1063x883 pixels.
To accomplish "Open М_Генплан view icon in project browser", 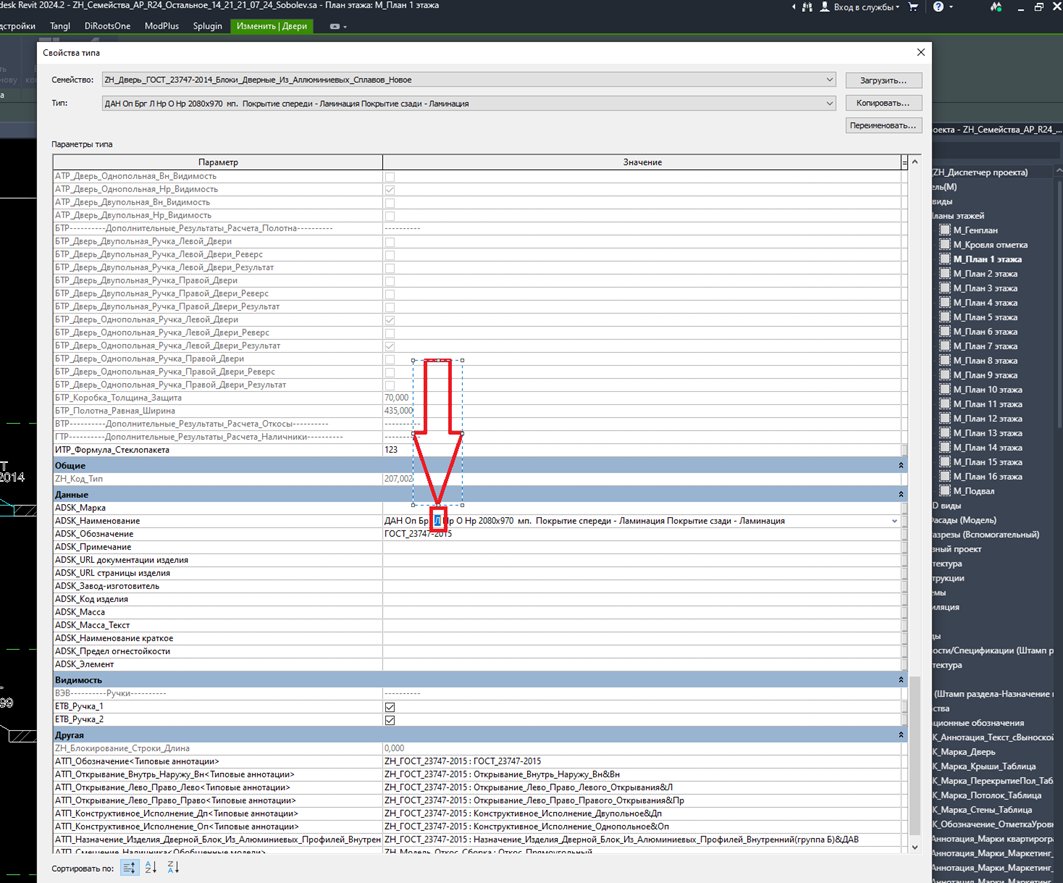I will tap(945, 230).
